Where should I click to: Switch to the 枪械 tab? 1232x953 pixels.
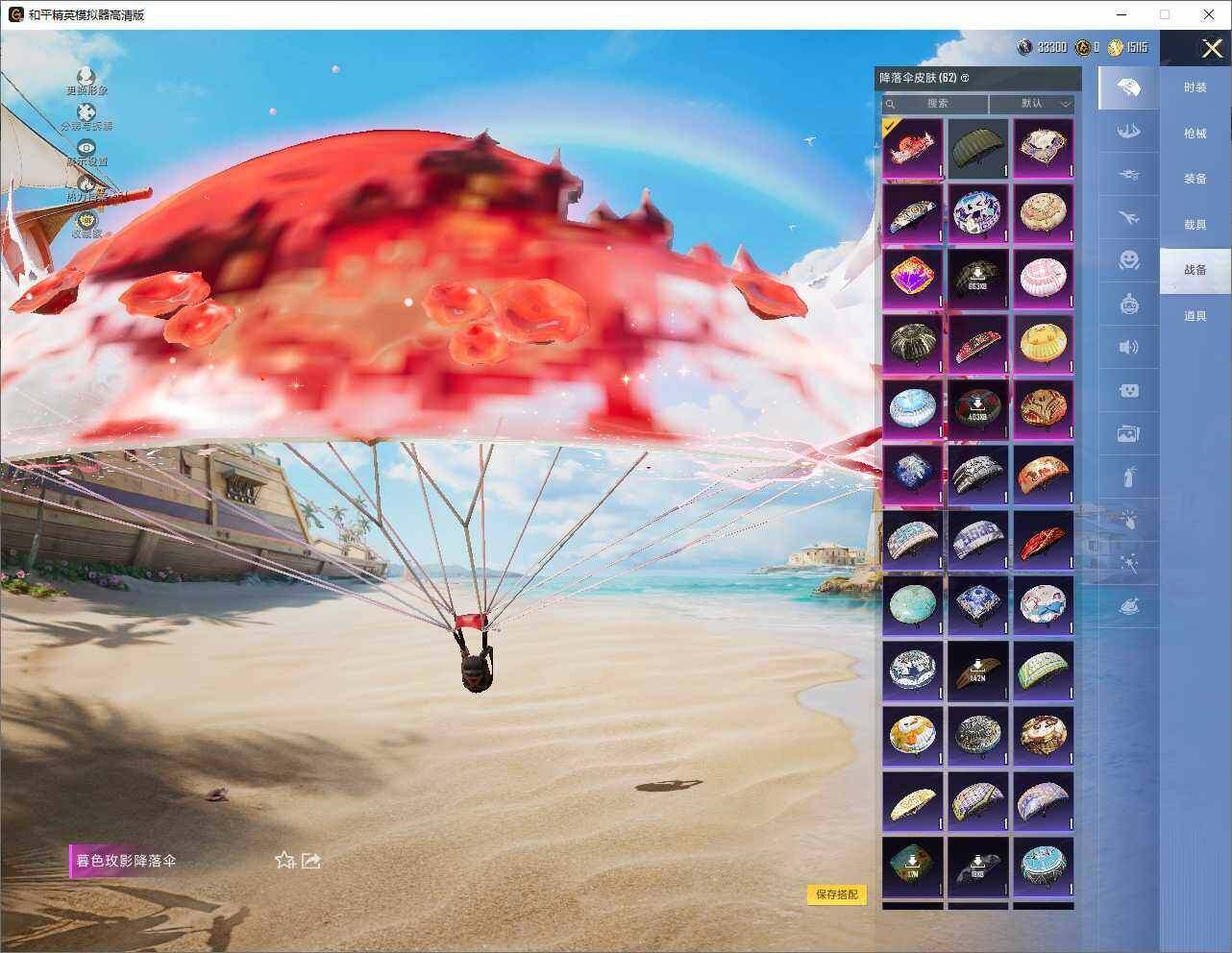point(1195,134)
